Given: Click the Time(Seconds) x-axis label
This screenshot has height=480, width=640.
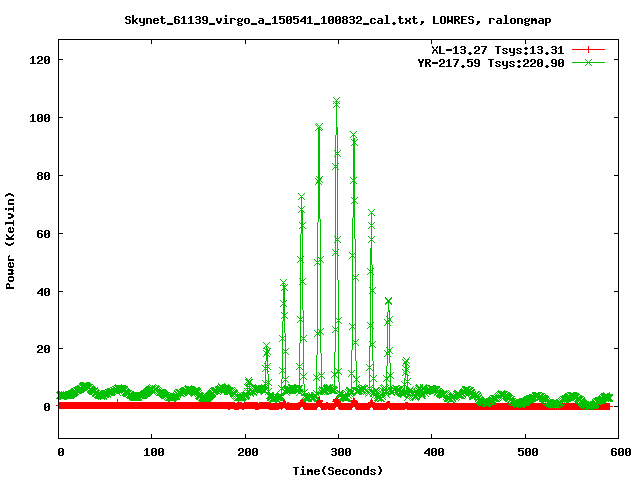Looking at the screenshot, I should pyautogui.click(x=338, y=470).
